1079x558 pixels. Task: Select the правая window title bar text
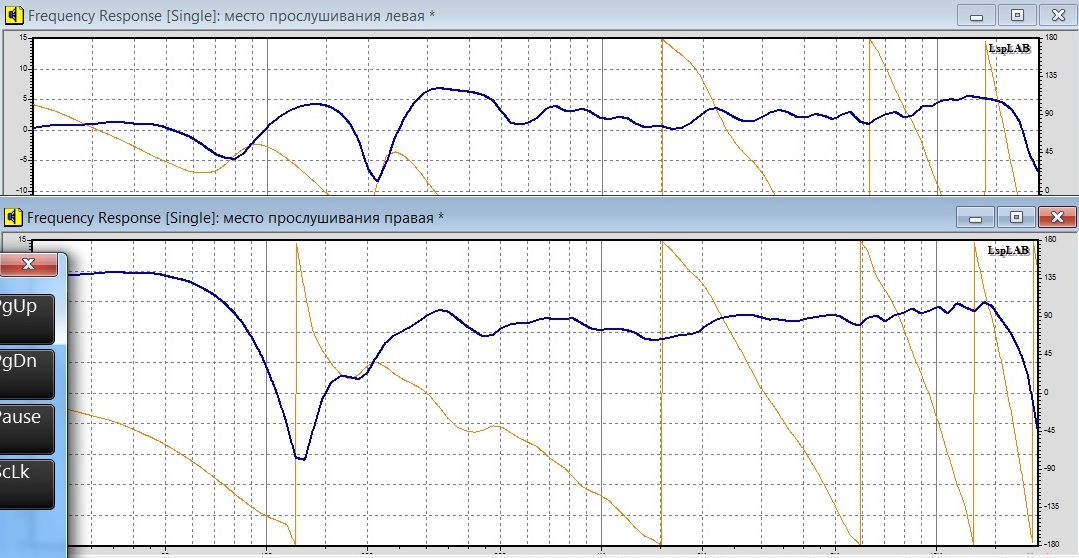click(235, 218)
